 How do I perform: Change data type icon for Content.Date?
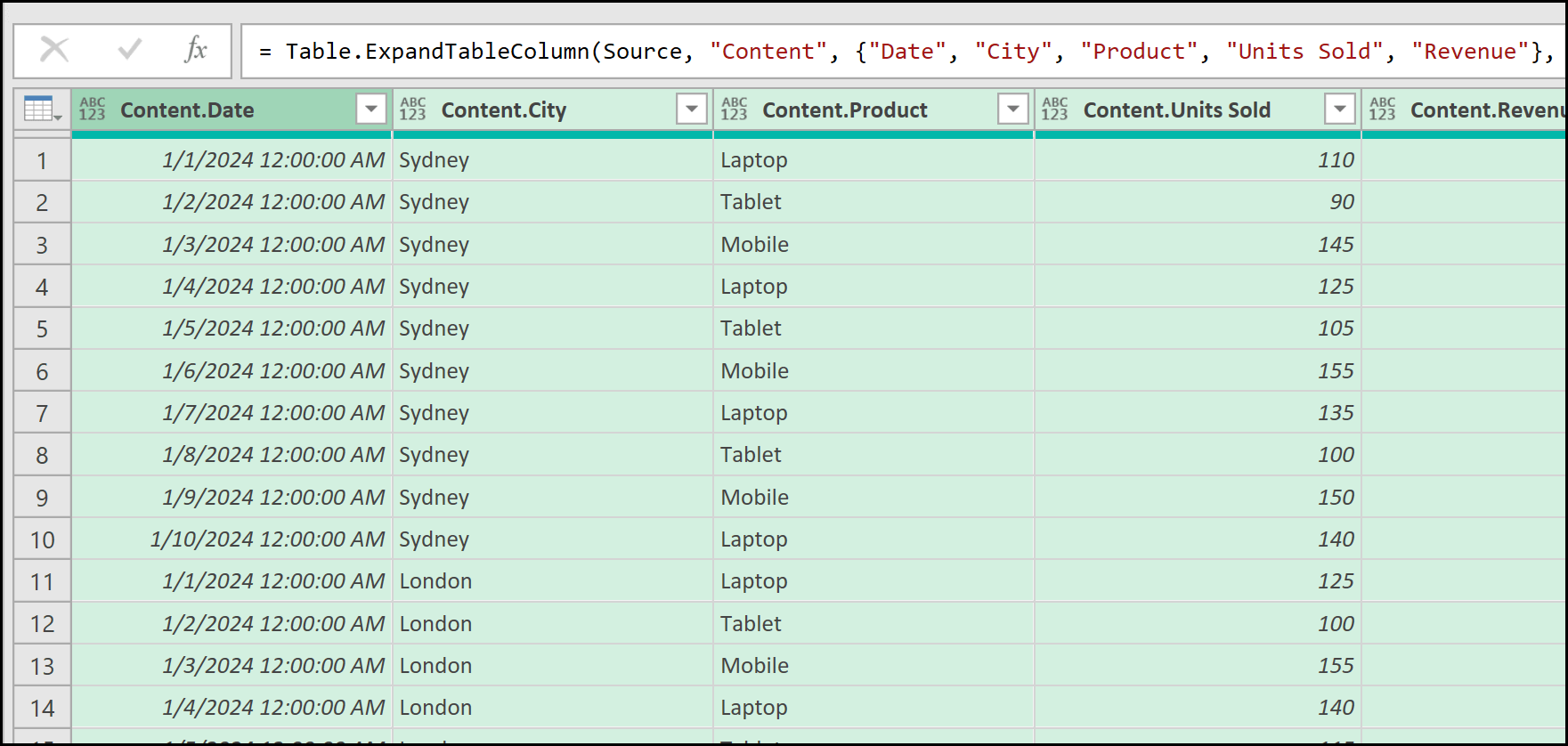[x=93, y=109]
